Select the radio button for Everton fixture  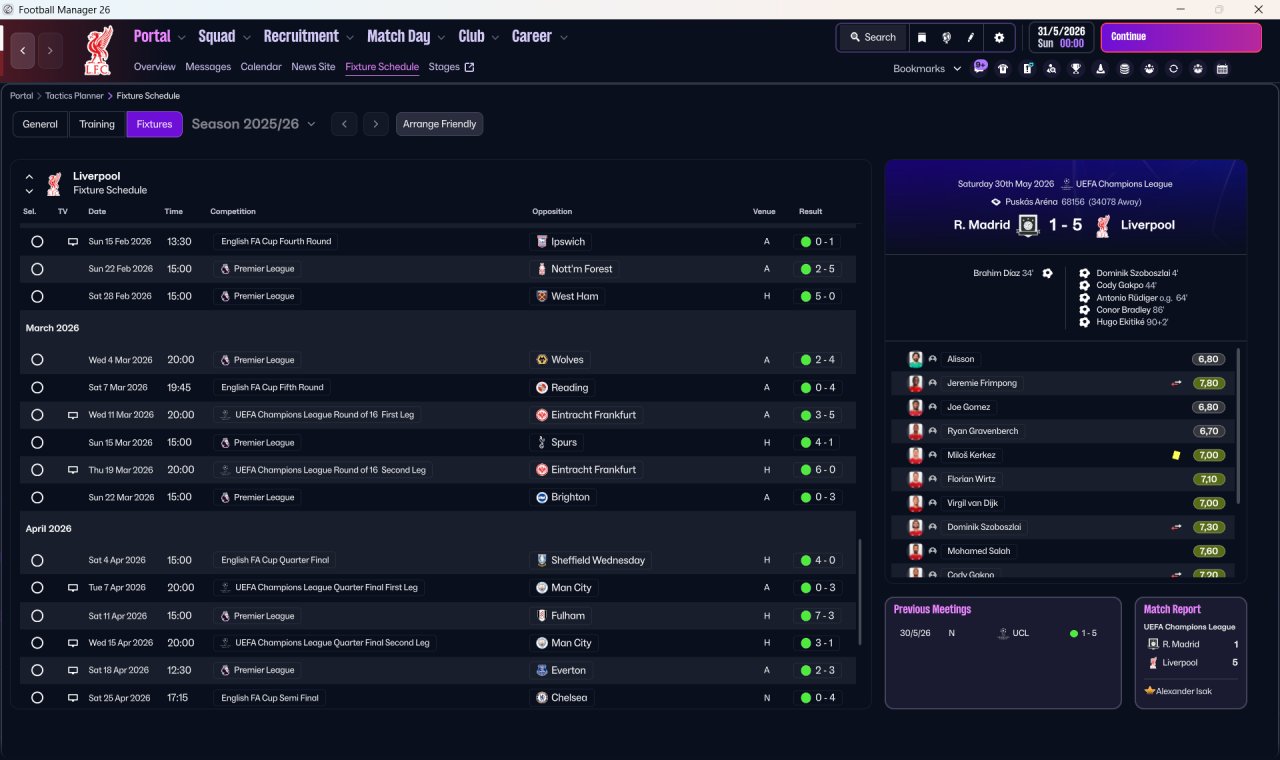coord(37,671)
